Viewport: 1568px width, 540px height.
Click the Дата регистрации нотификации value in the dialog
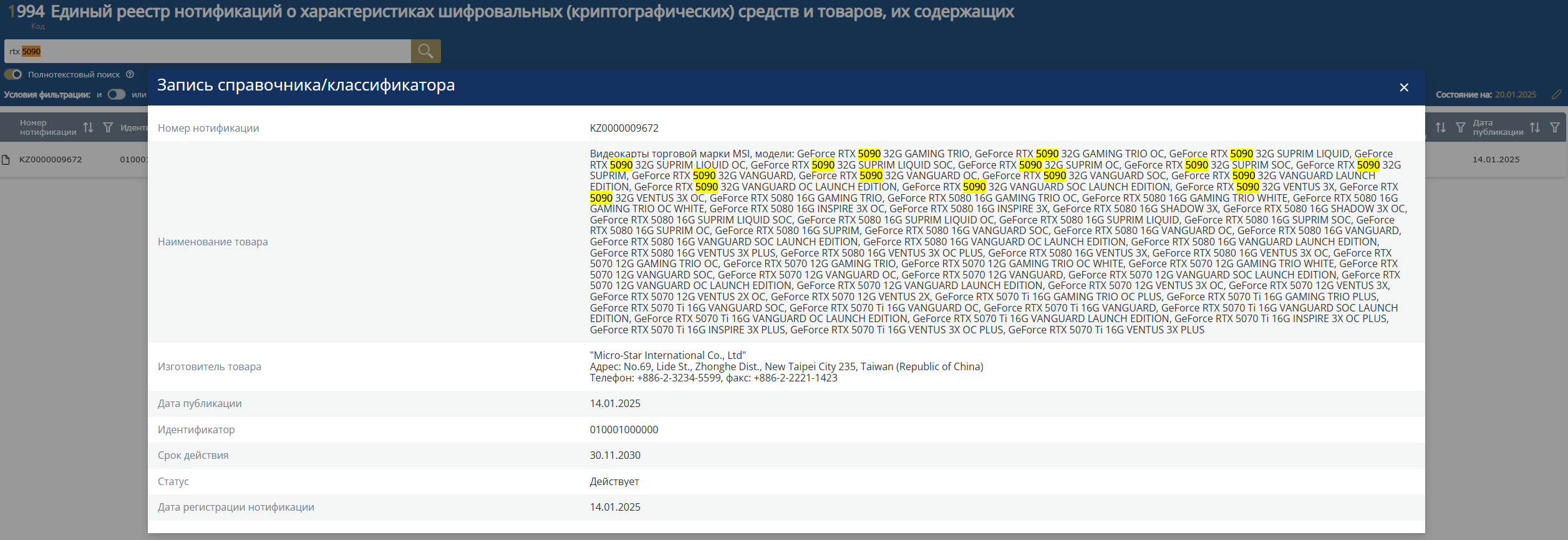point(615,507)
